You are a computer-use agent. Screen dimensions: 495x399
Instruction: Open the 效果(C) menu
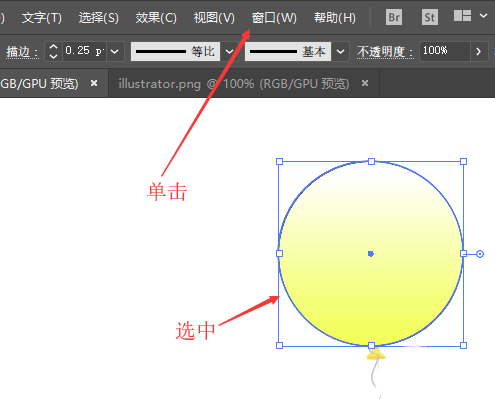[x=156, y=17]
